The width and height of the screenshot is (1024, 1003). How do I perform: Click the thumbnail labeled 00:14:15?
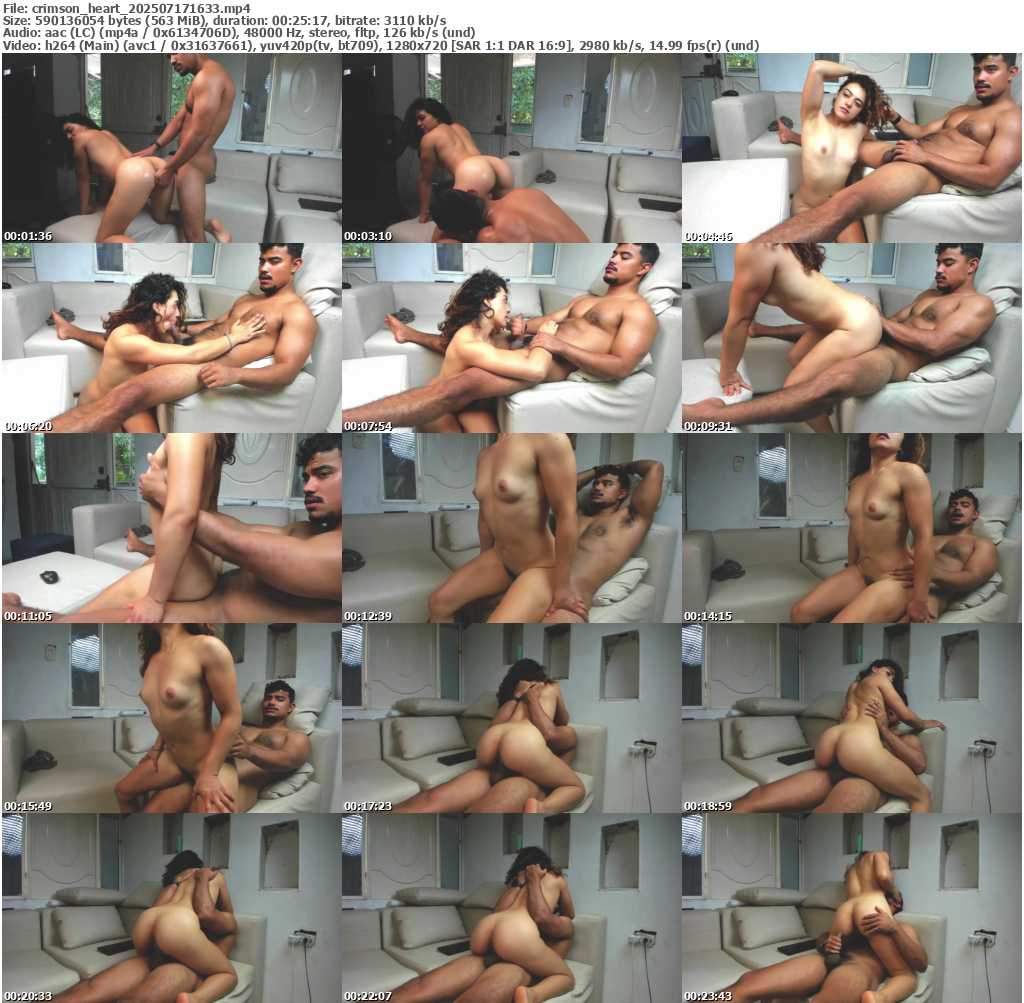point(851,528)
